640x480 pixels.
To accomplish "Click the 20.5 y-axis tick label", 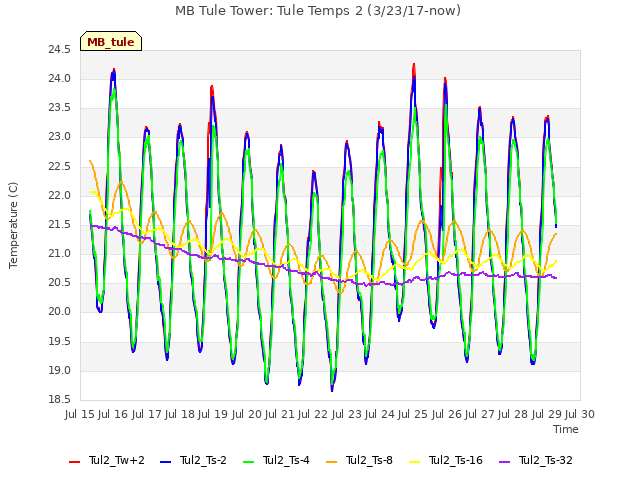I will point(60,282).
